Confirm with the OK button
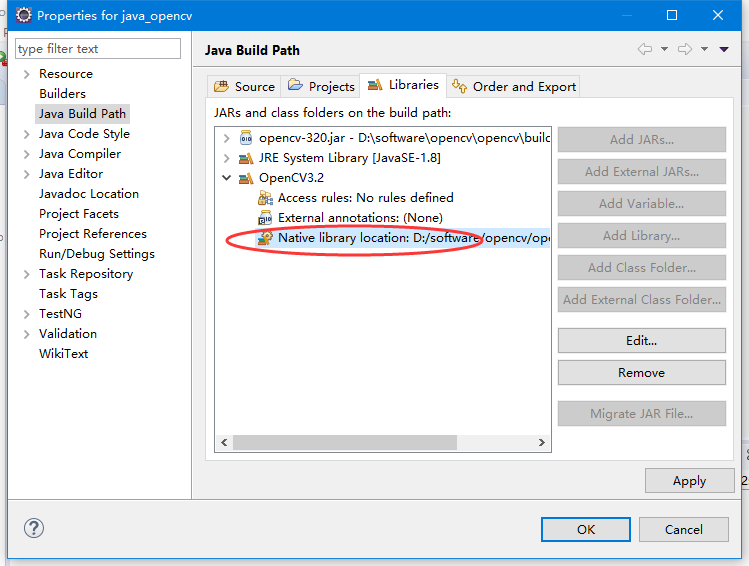Screen dimensions: 749x566 [586, 529]
